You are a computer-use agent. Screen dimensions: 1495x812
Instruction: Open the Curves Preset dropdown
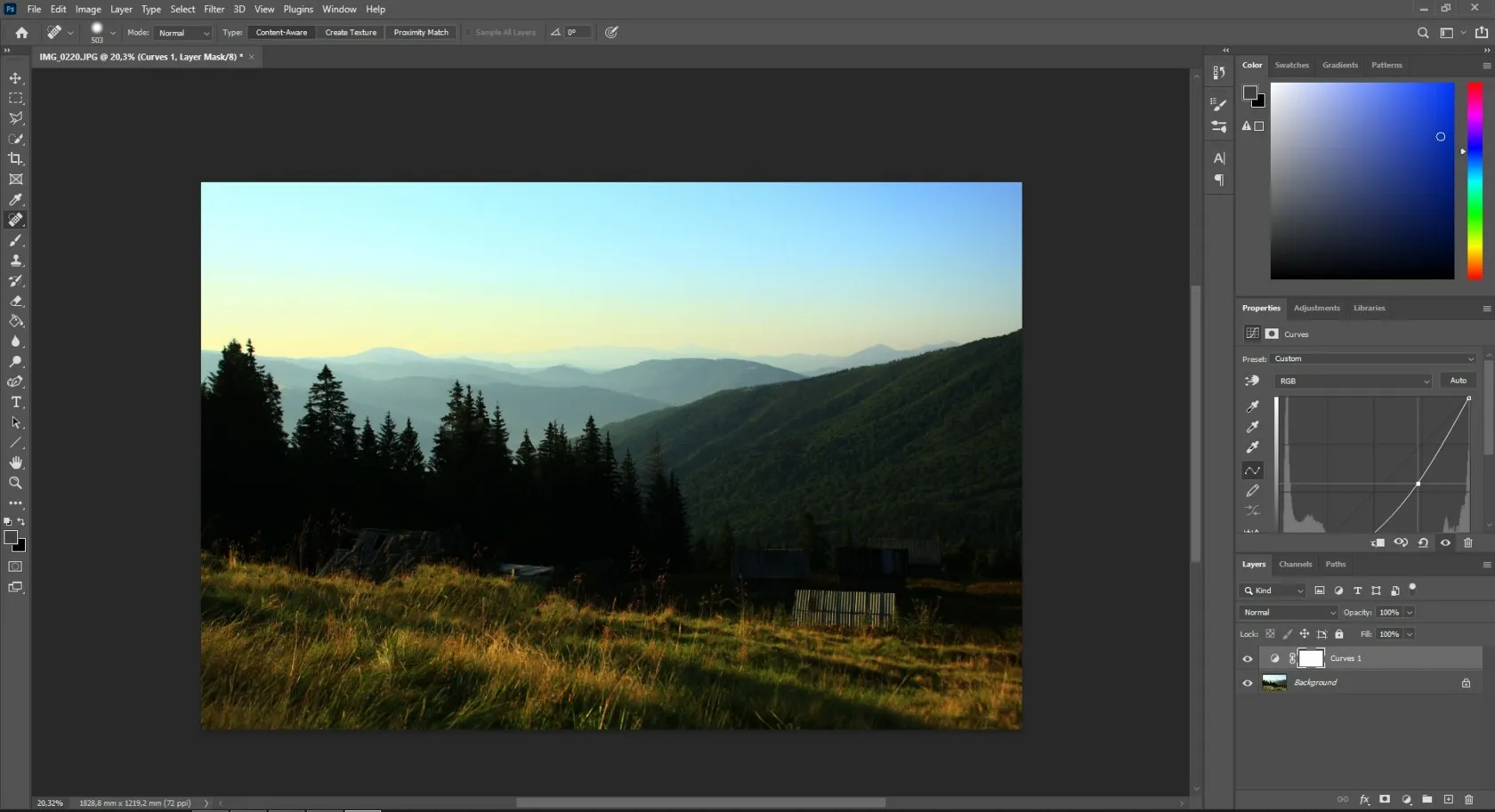tap(1374, 359)
